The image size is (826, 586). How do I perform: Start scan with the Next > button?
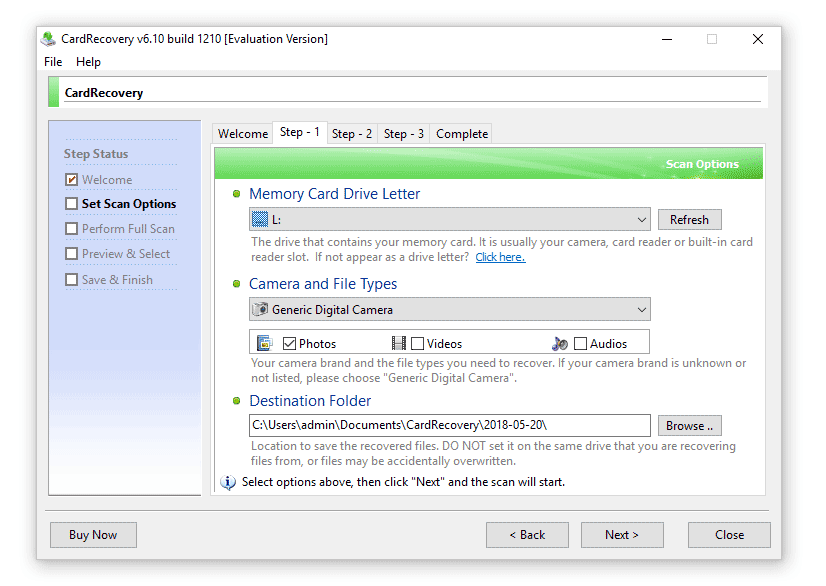tap(622, 535)
